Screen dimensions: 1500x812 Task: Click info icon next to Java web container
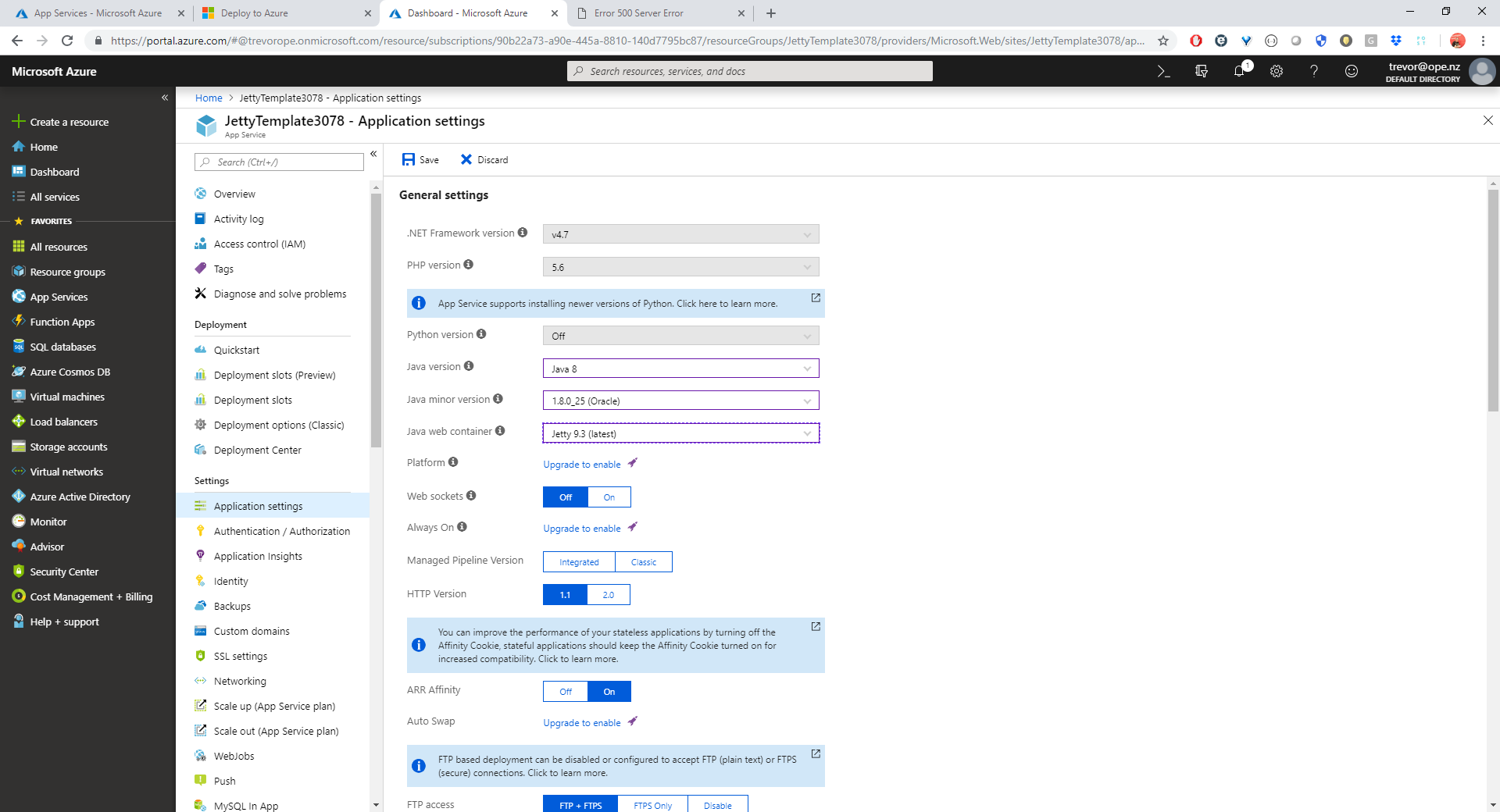click(500, 431)
